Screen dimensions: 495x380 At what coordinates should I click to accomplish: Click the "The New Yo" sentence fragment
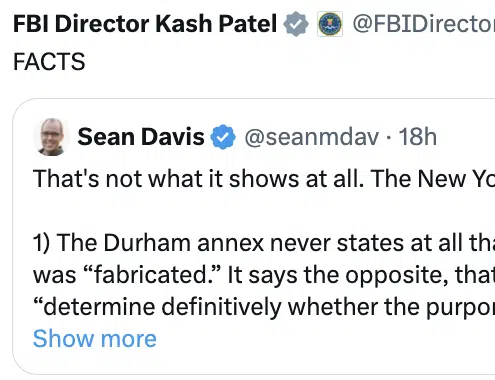pos(433,178)
